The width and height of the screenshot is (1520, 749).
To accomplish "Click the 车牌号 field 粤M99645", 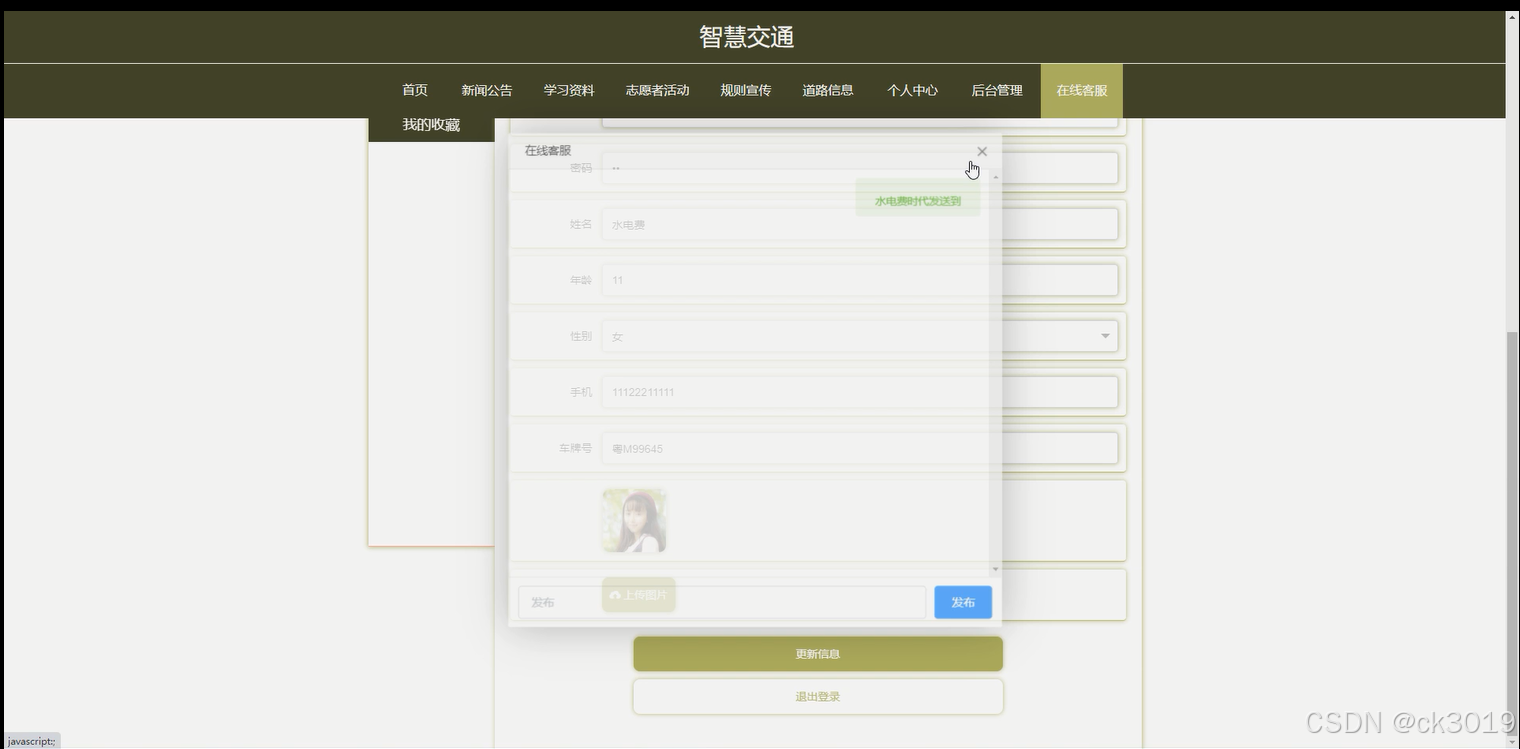I will 860,449.
